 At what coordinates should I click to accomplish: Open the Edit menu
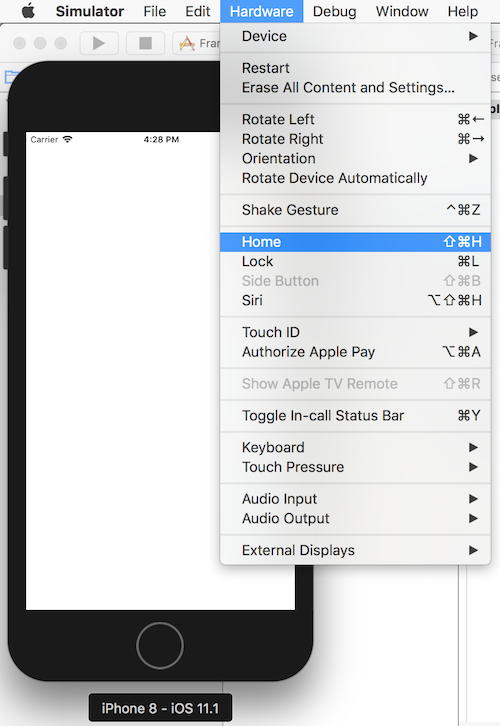(198, 11)
